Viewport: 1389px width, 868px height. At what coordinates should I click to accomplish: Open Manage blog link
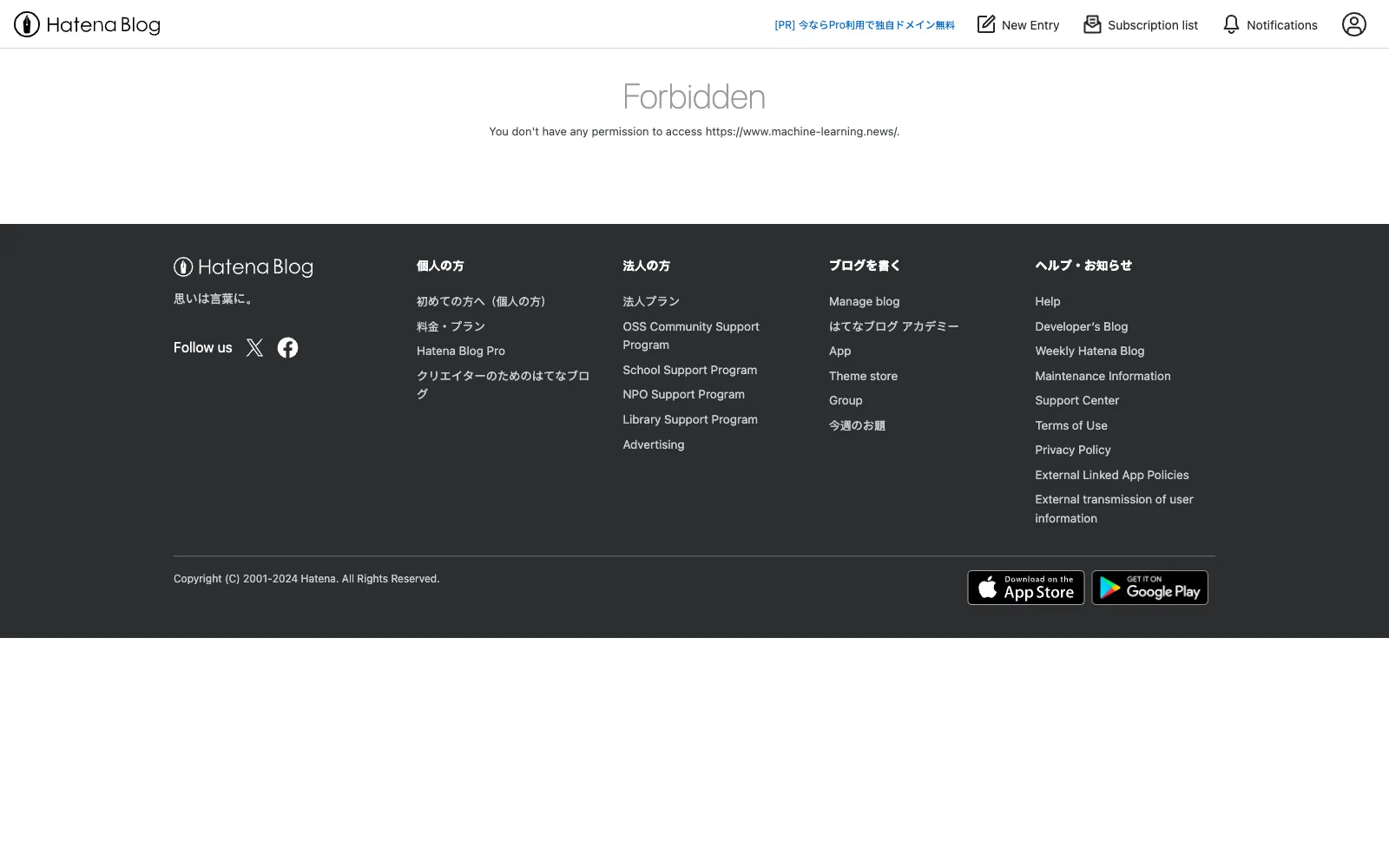click(865, 301)
